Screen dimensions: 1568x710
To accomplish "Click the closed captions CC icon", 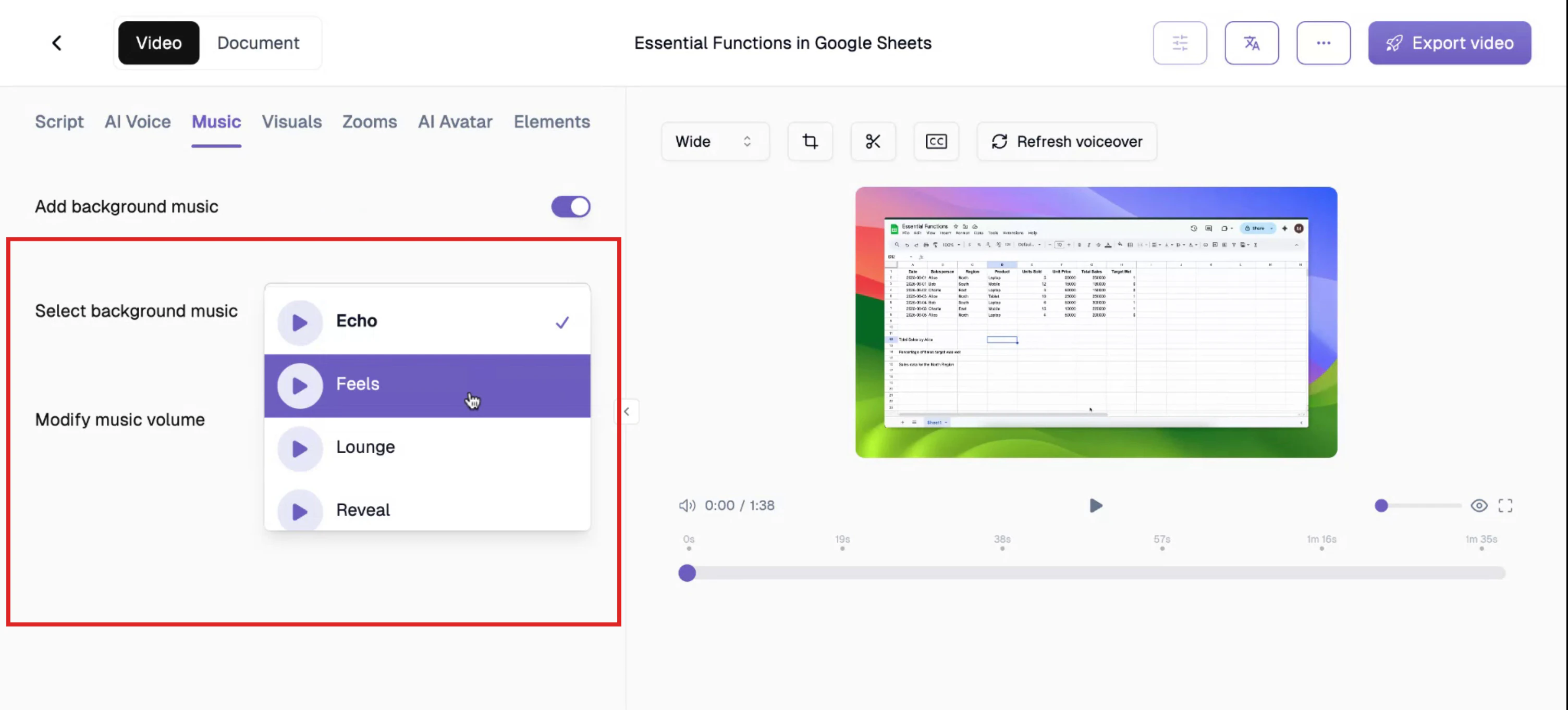I will (x=936, y=141).
